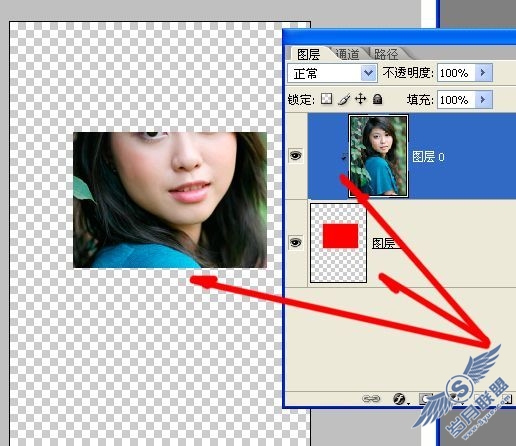This screenshot has width=516, height=446.
Task: Click the clipping mask arrow on 图层 0
Action: pos(344,157)
